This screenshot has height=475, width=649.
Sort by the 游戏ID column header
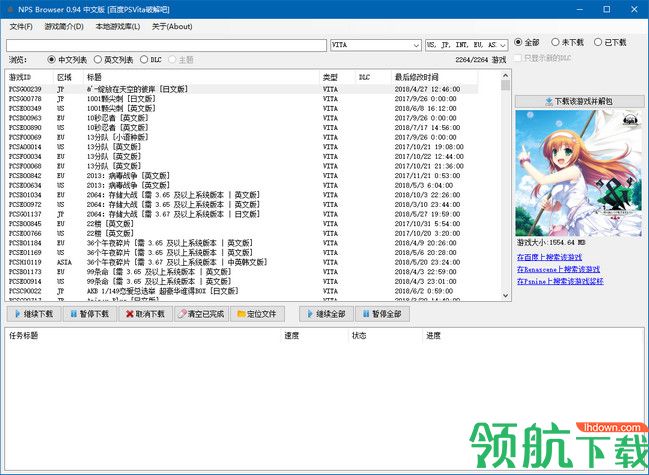[29, 77]
